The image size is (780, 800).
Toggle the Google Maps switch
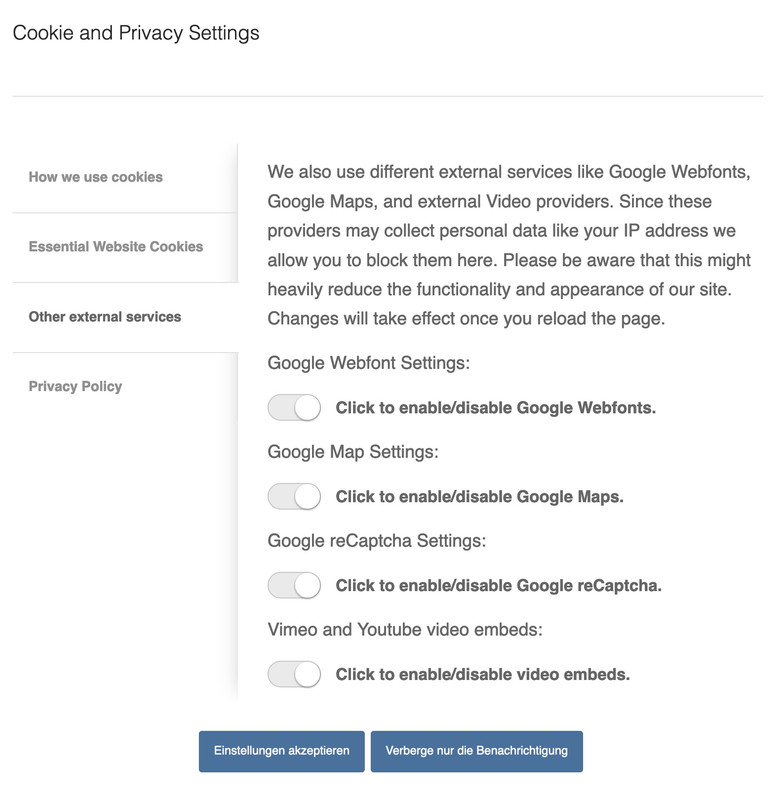[294, 496]
